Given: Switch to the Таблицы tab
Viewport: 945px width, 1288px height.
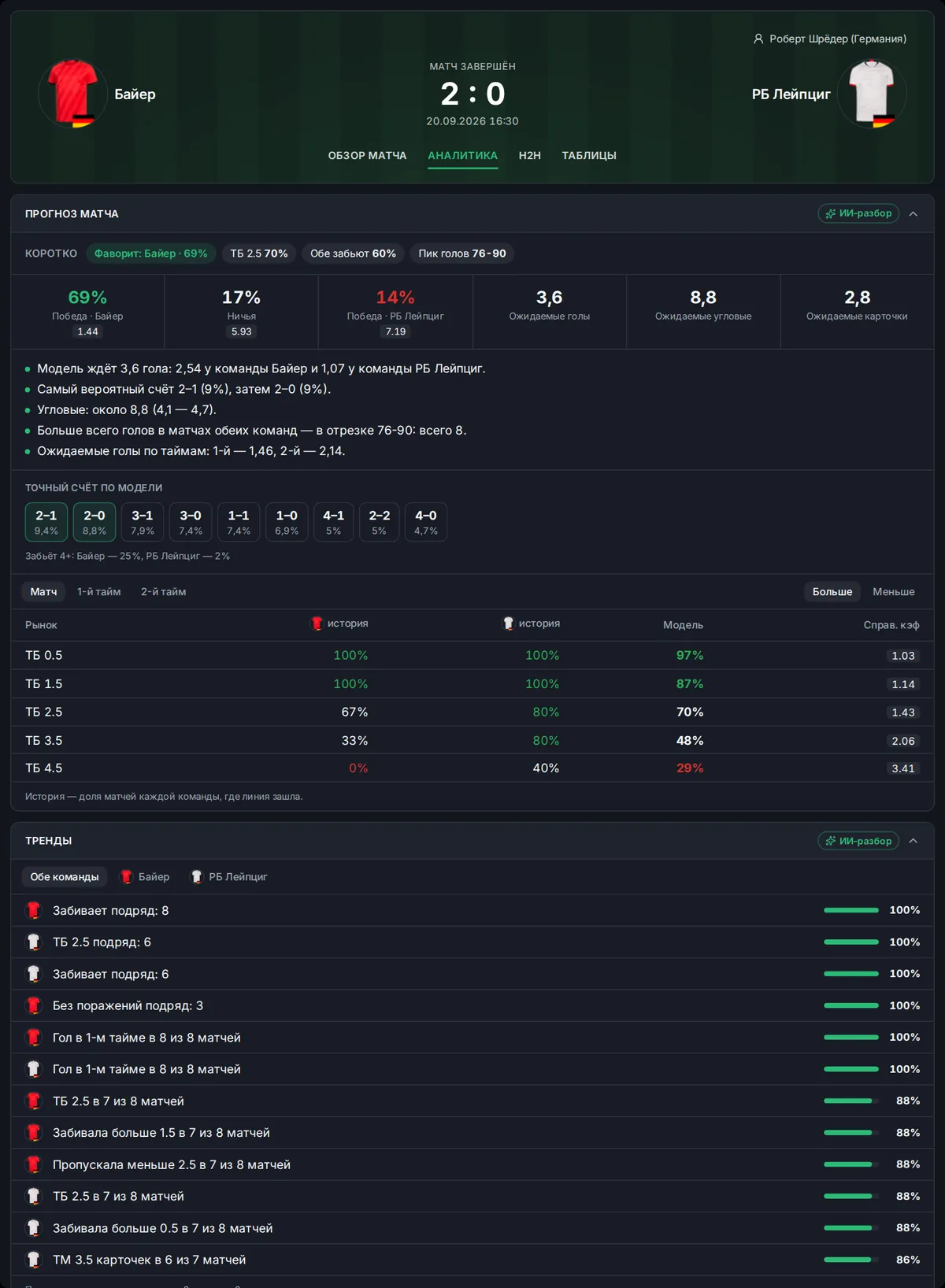Looking at the screenshot, I should click(x=589, y=155).
